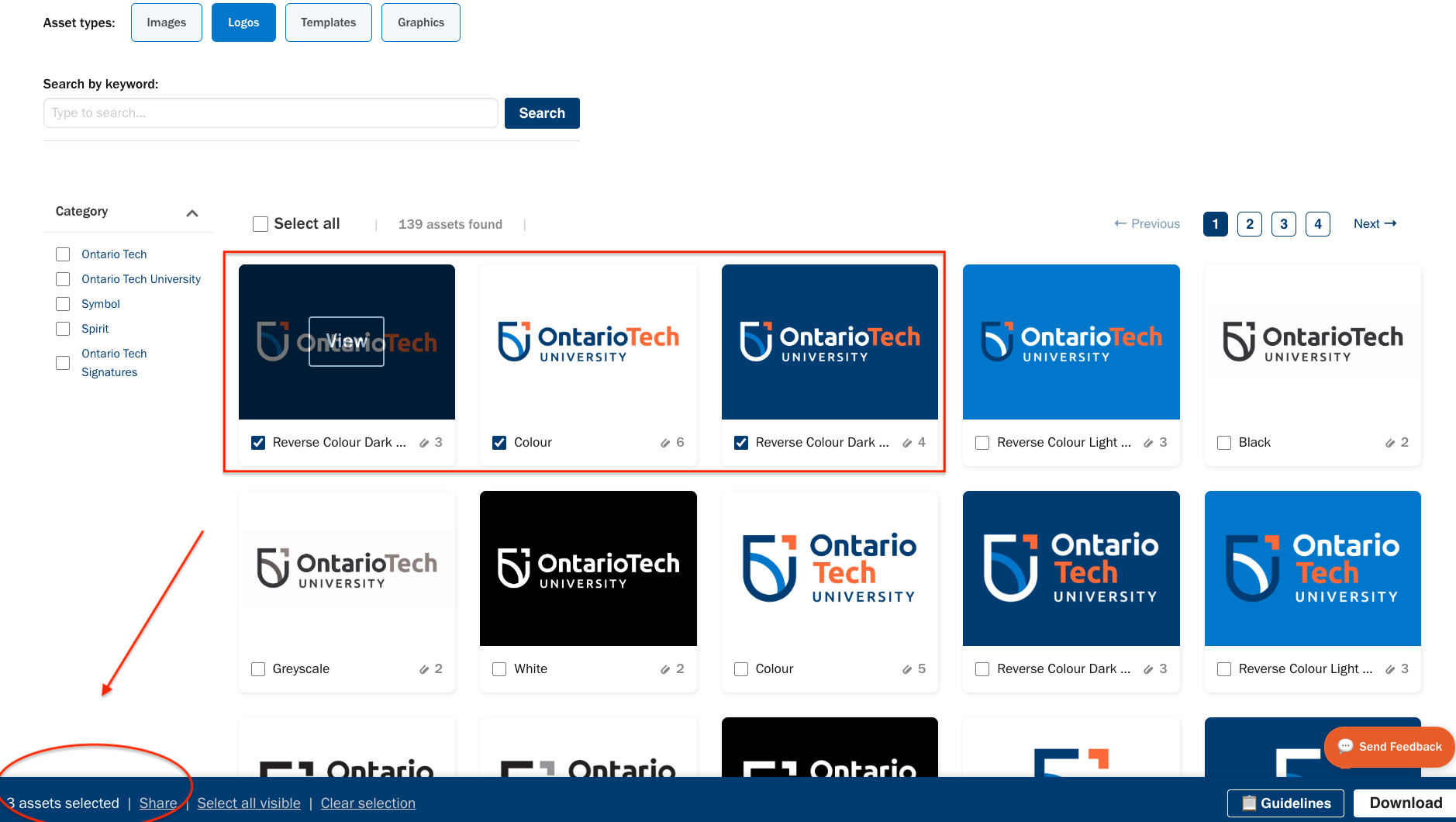Click the Search button

coord(542,113)
